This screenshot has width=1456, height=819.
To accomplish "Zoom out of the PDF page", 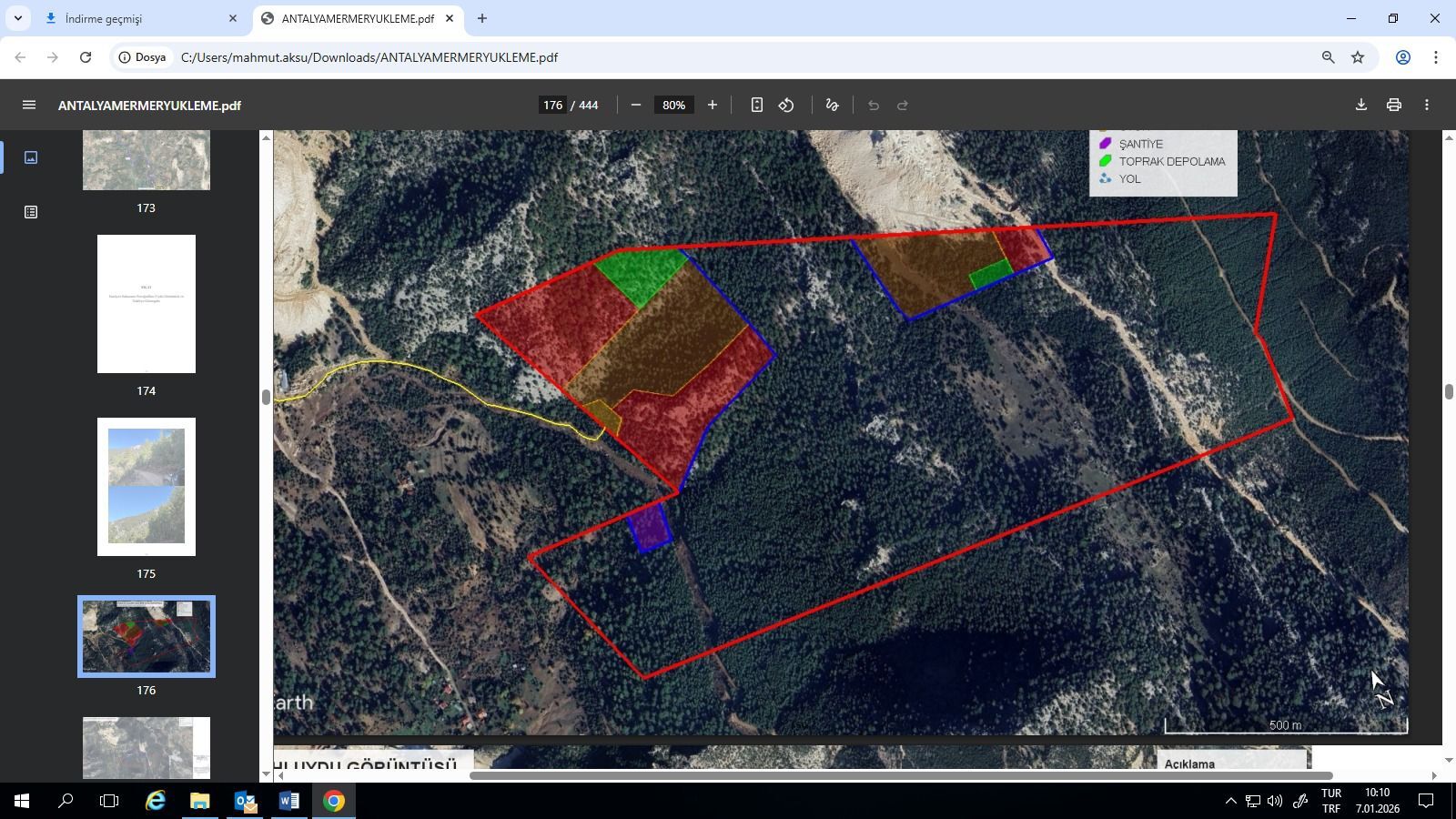I will (636, 106).
